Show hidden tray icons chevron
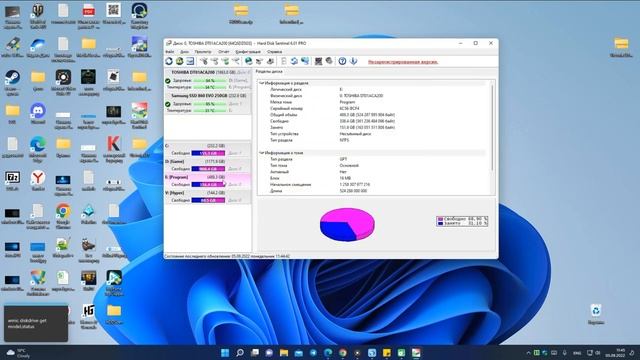This screenshot has width=640, height=360. [529, 353]
